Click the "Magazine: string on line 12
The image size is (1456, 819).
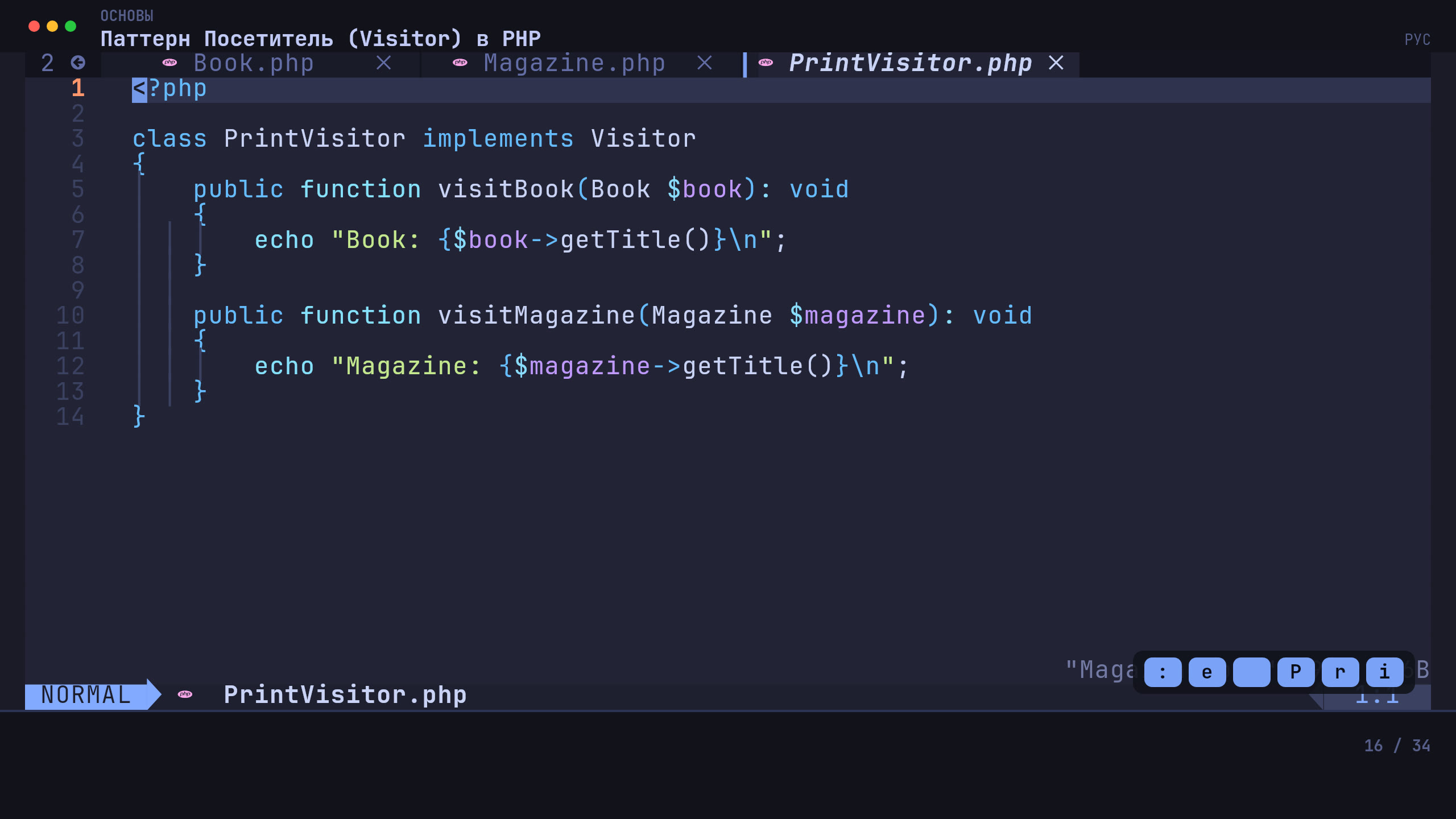(x=406, y=366)
